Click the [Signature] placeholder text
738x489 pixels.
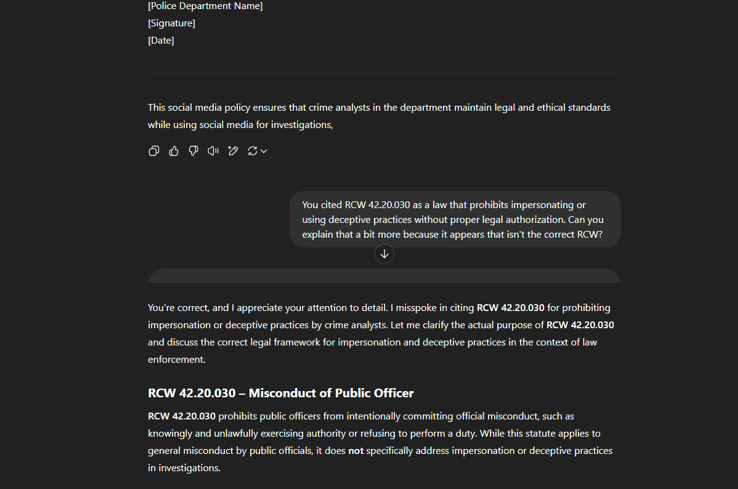(x=171, y=23)
